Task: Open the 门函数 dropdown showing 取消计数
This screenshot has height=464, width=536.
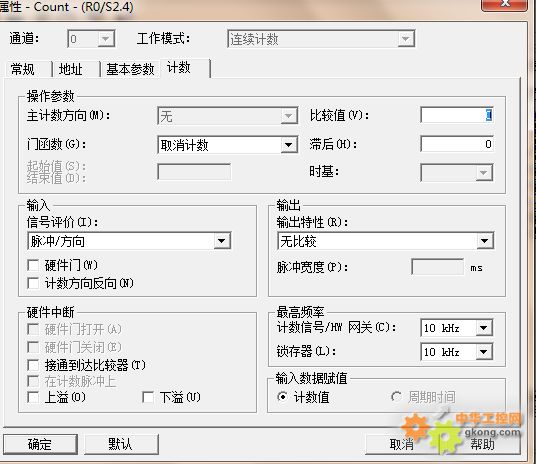Action: click(x=228, y=145)
